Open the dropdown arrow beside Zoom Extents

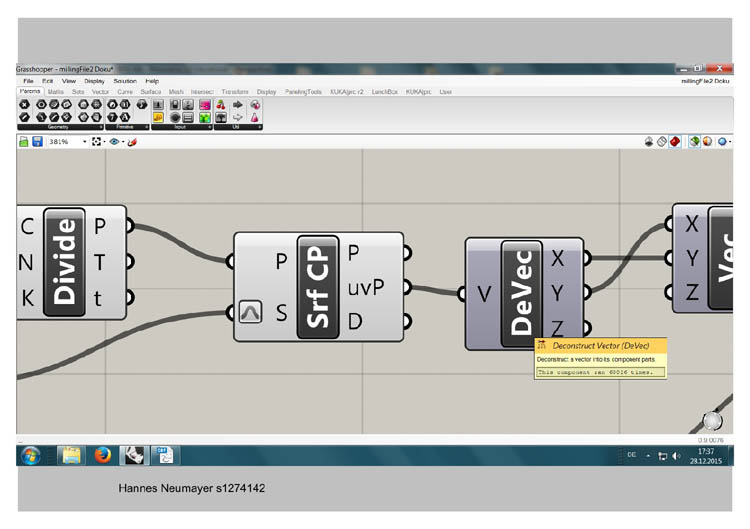tap(104, 142)
